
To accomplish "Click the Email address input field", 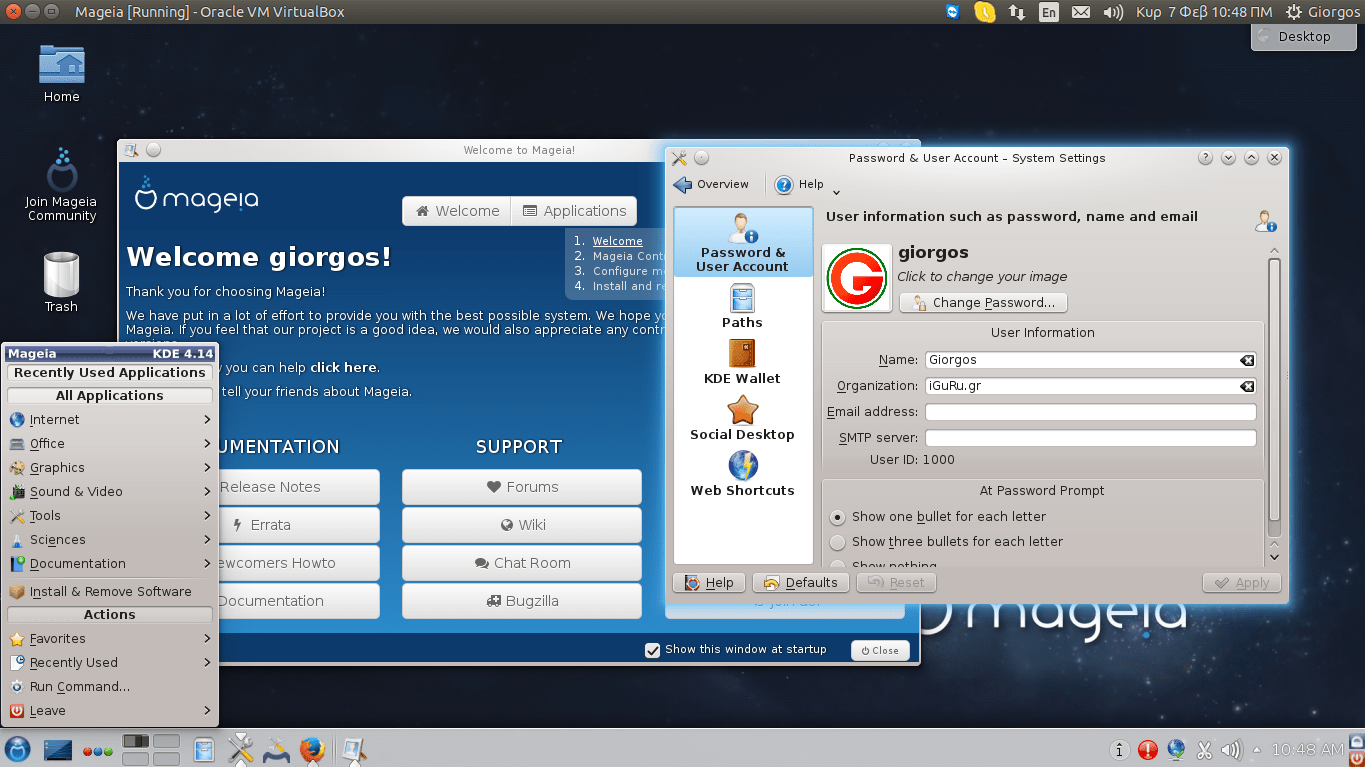I will pos(1089,412).
